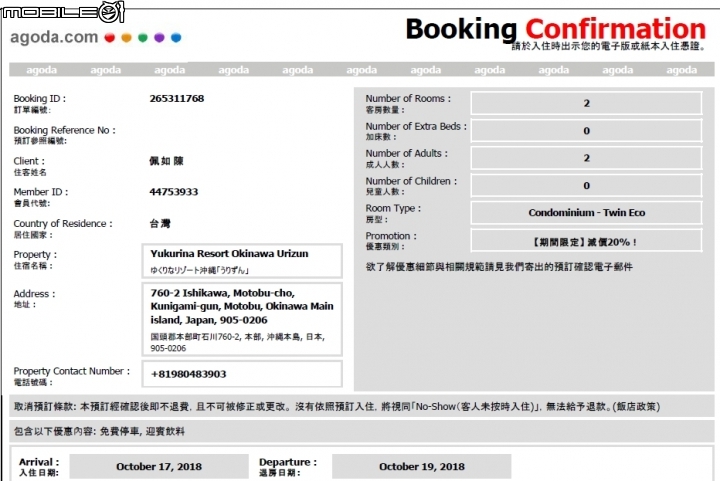The height and width of the screenshot is (481, 720).
Task: Click the Client label
Action: tap(29, 161)
